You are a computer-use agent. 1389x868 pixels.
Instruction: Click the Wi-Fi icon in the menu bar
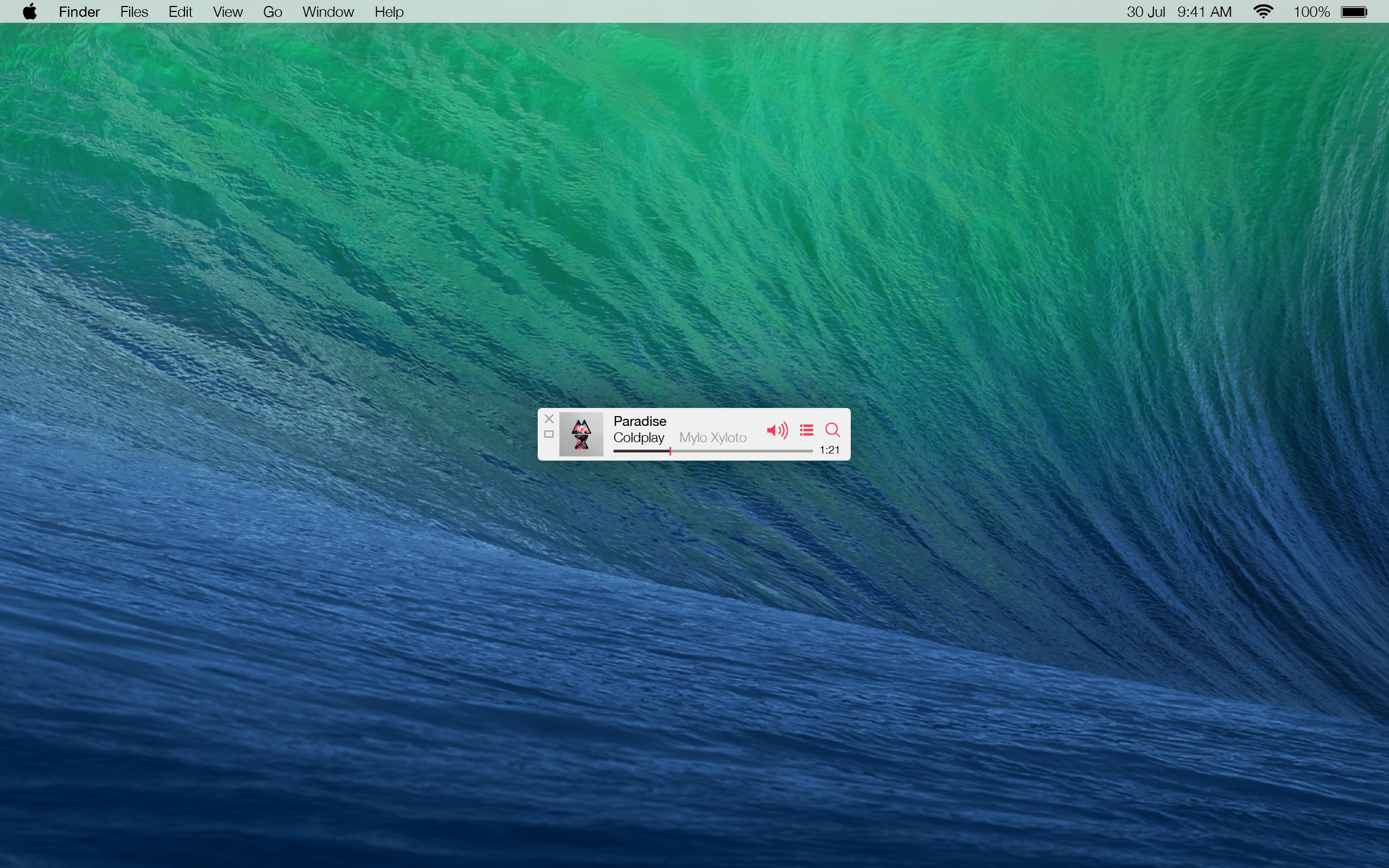click(1262, 11)
